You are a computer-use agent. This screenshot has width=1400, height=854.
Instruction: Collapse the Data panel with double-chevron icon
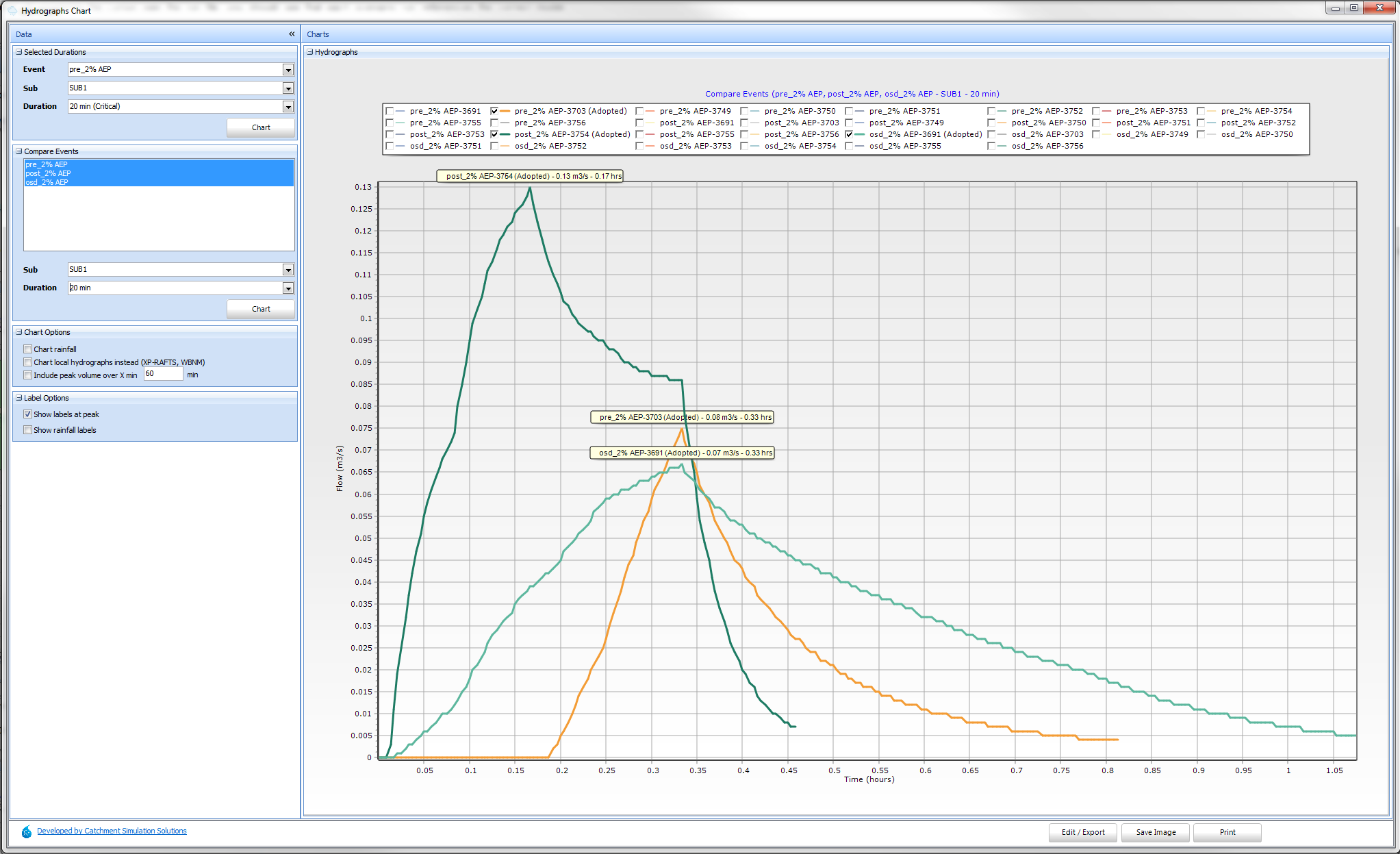[x=292, y=34]
